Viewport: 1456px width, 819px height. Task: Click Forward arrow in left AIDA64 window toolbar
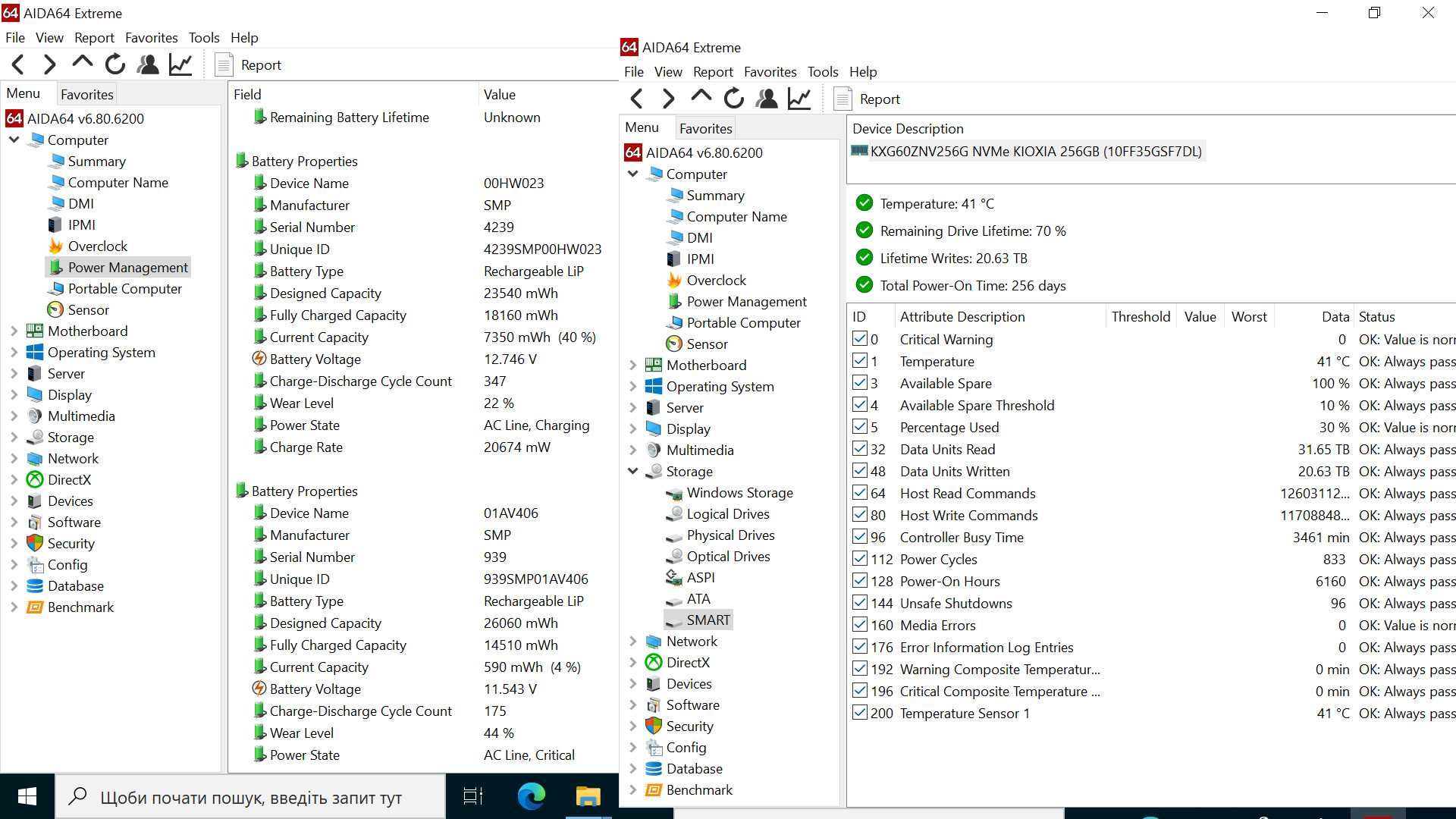coord(49,65)
